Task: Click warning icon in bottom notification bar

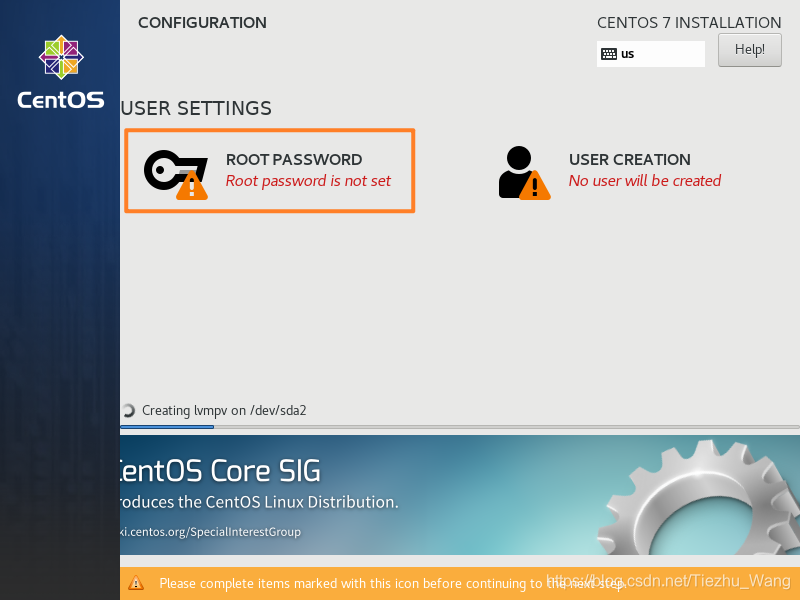Action: (x=136, y=583)
